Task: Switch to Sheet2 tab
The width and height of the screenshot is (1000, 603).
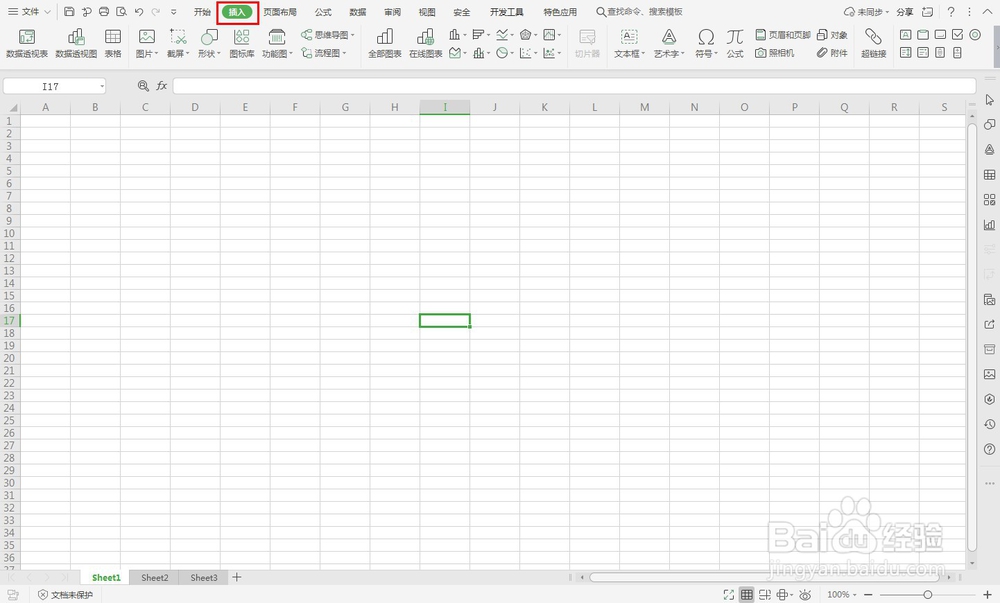Action: [154, 578]
